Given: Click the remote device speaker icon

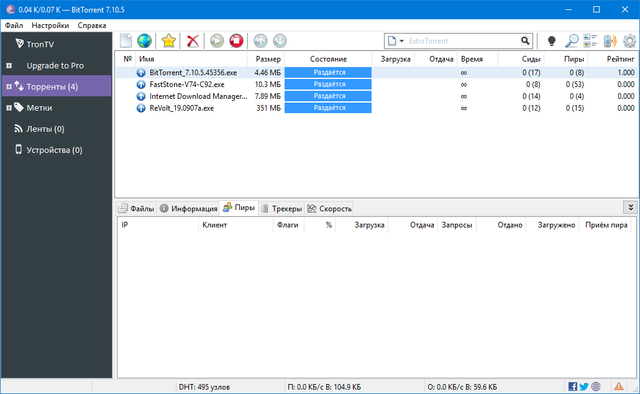Looking at the screenshot, I should point(610,41).
